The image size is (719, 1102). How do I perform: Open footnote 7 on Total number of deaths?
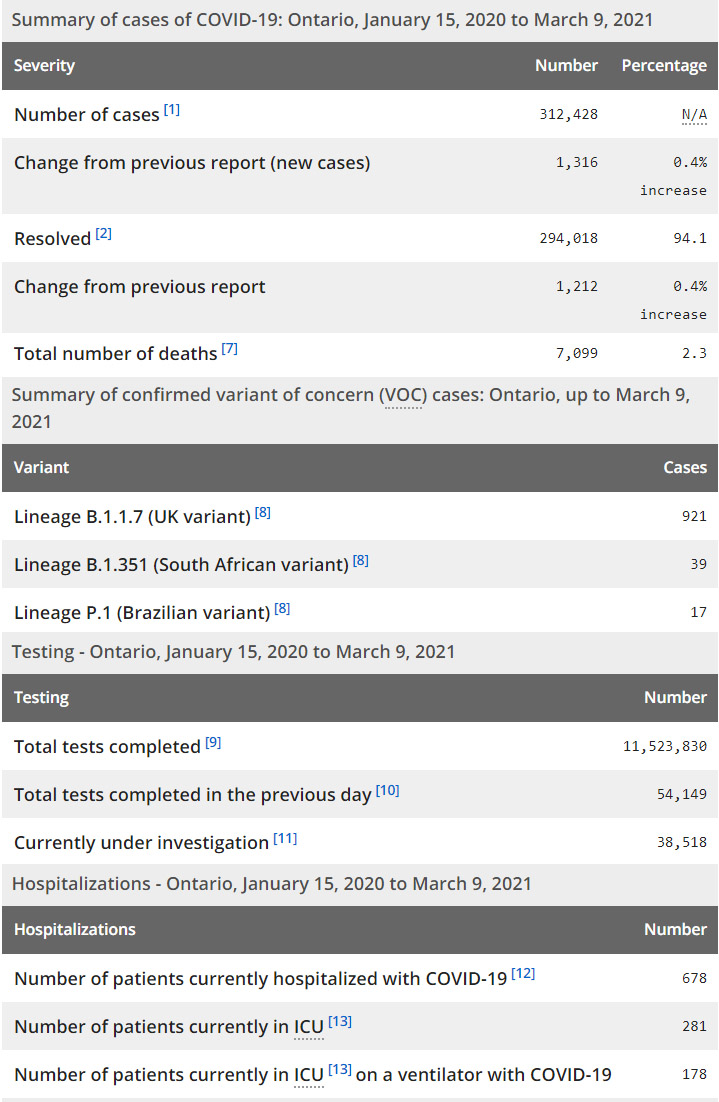[230, 348]
